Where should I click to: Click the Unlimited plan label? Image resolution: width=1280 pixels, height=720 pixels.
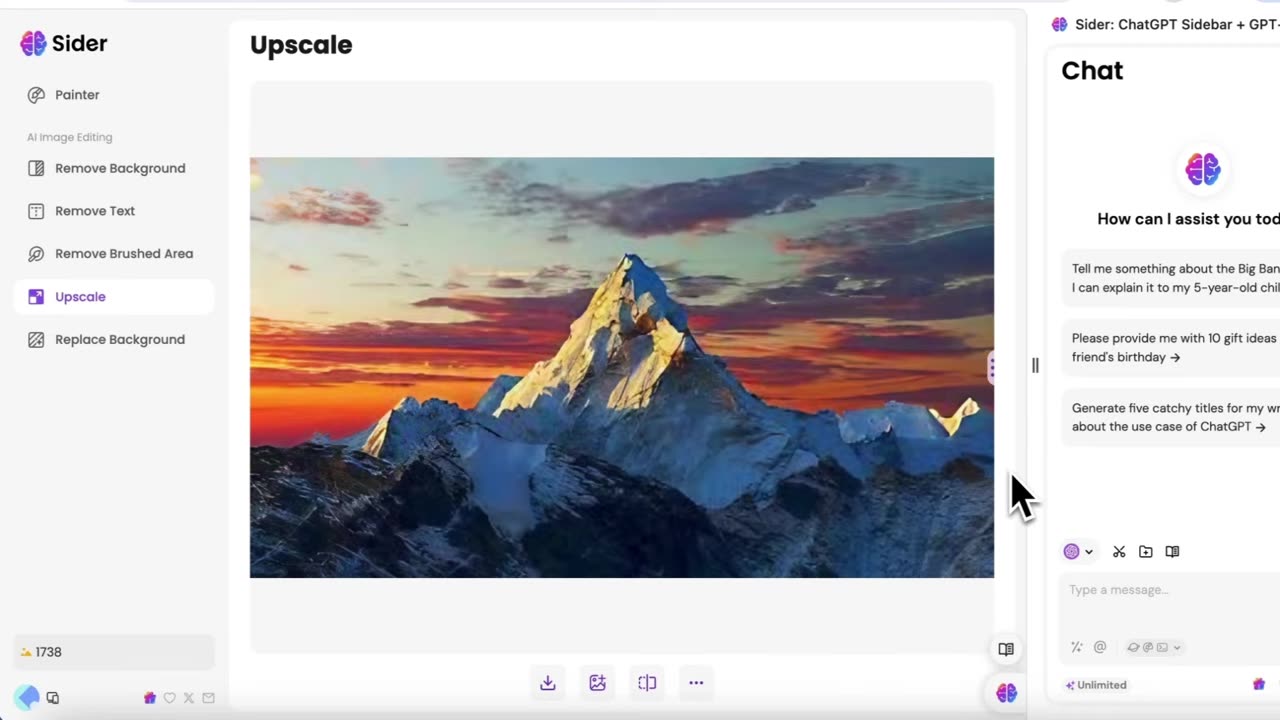(x=1097, y=685)
